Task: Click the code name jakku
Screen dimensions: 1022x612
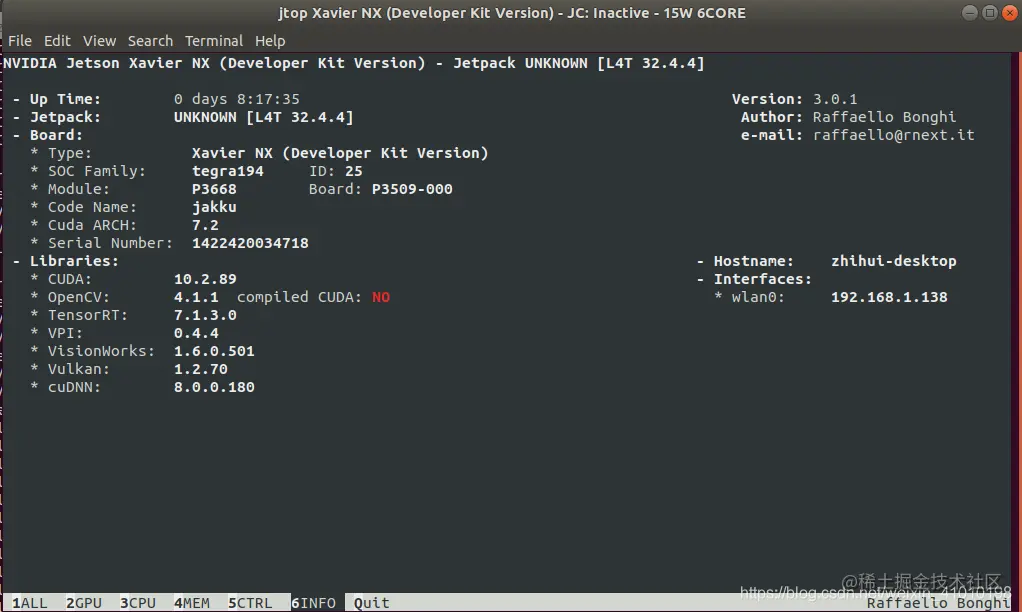Action: point(214,207)
